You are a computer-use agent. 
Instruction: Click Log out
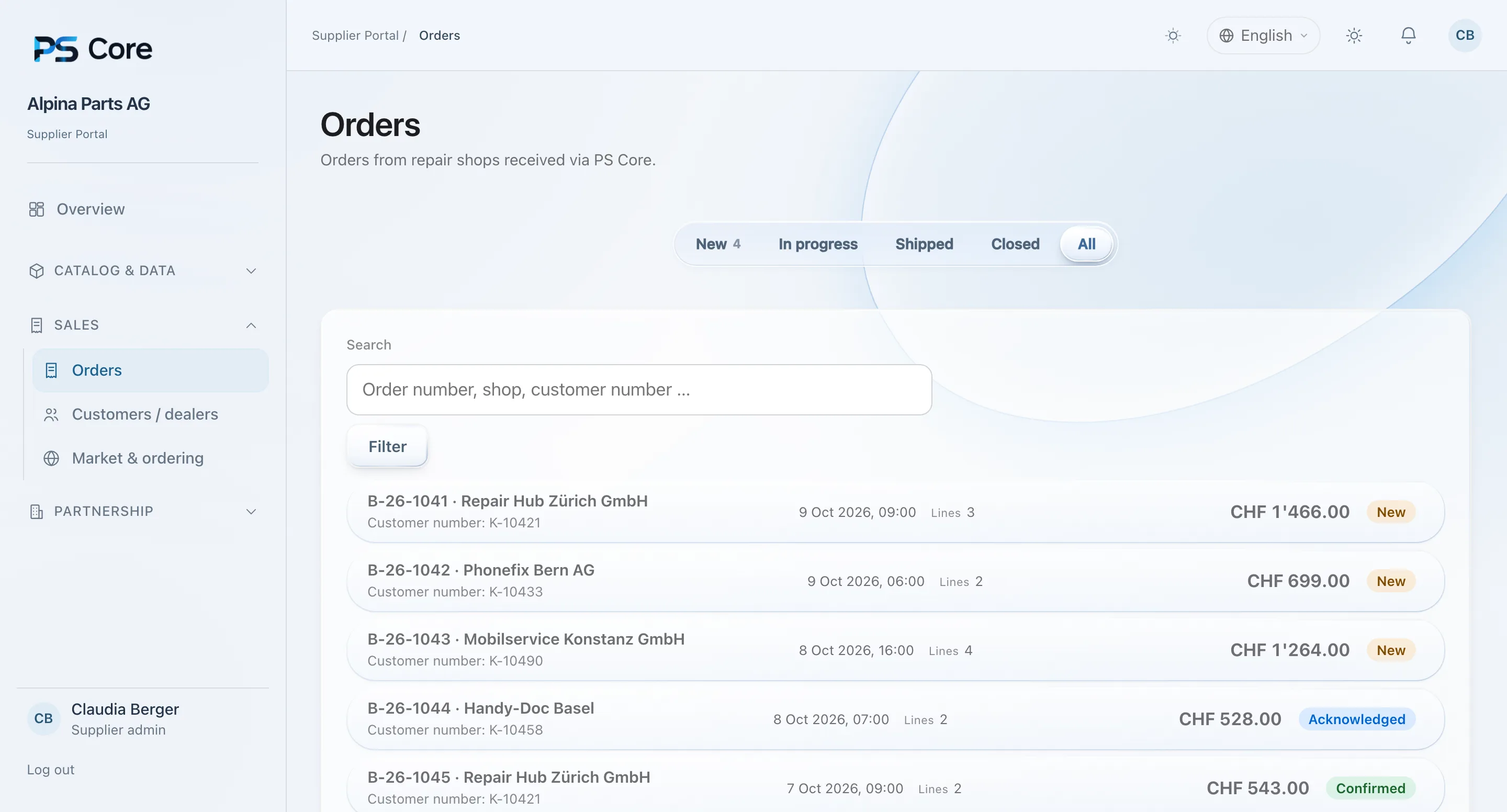pyautogui.click(x=50, y=770)
